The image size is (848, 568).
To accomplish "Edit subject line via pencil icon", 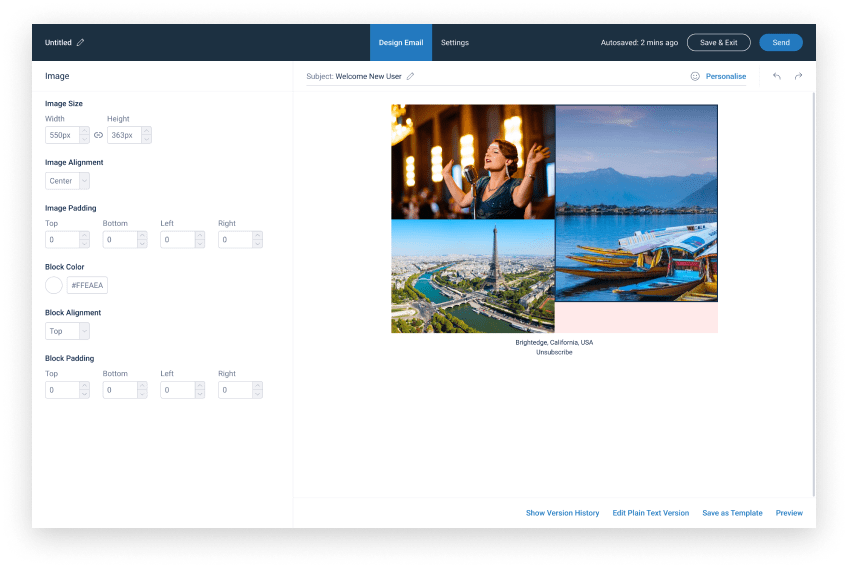I will [x=410, y=76].
